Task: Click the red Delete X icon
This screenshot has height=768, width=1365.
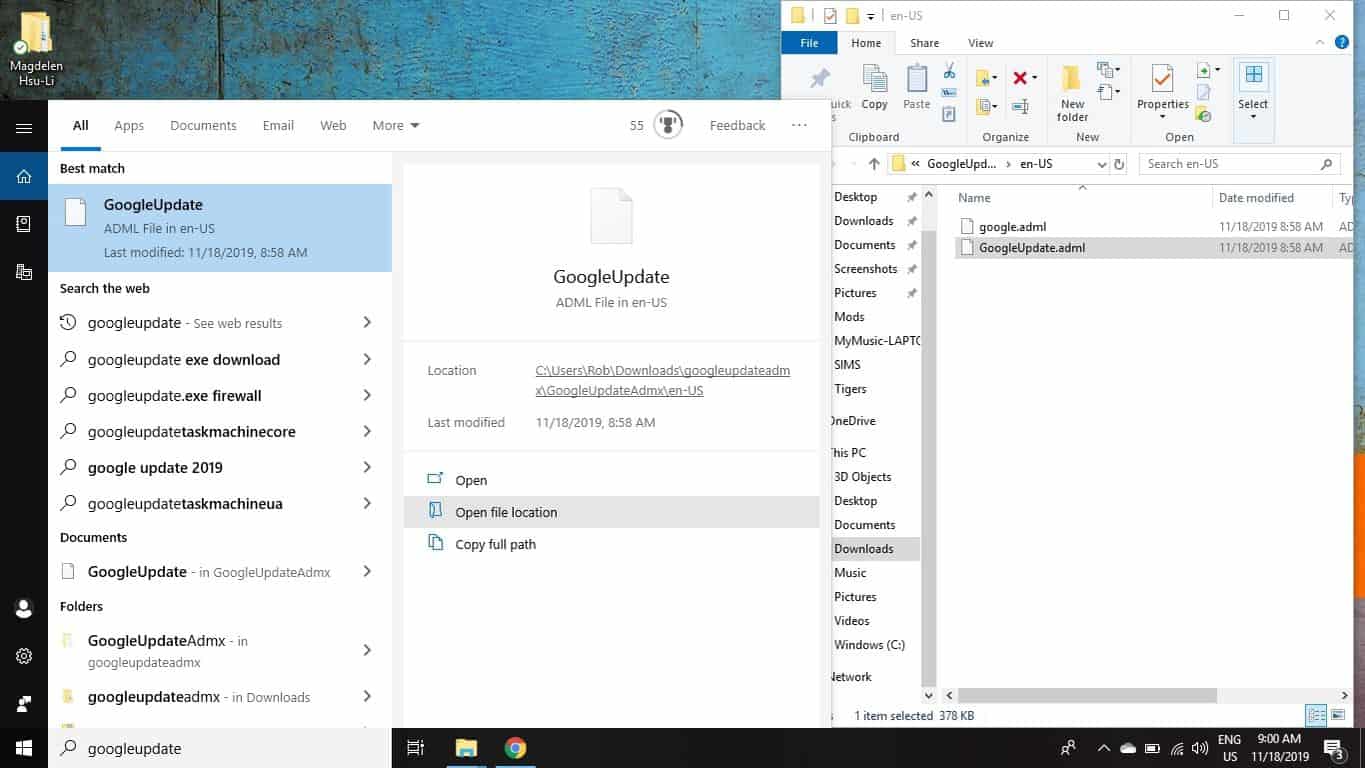Action: point(1020,78)
